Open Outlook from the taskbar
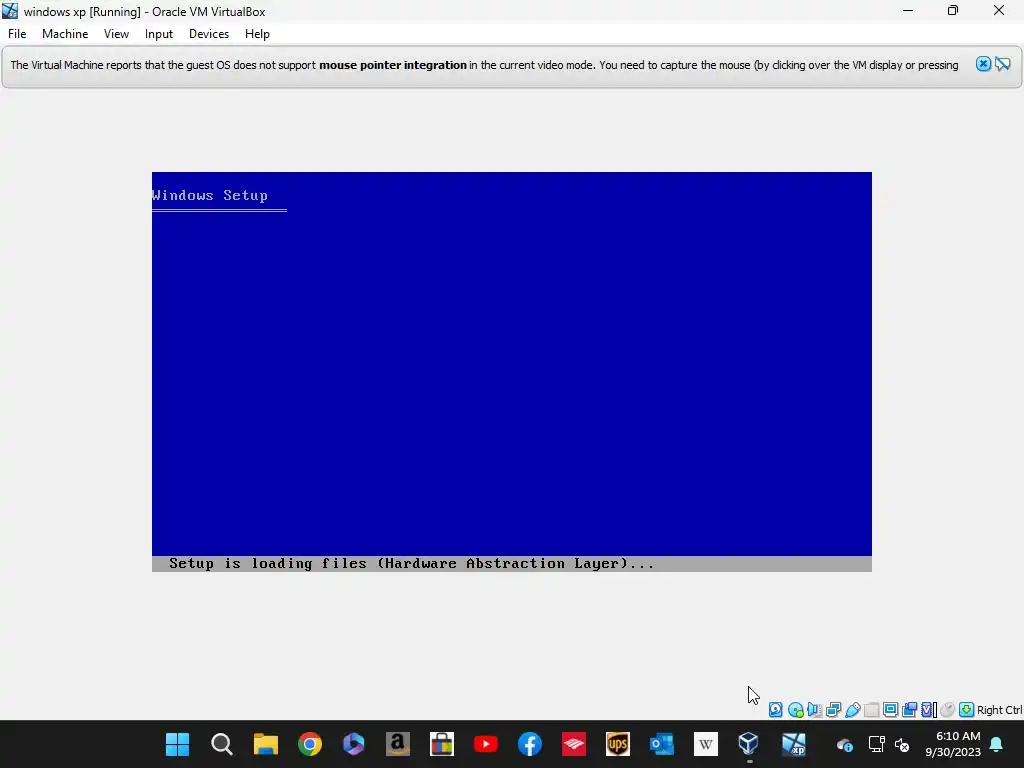Screen dimensions: 1024x768 [x=662, y=744]
